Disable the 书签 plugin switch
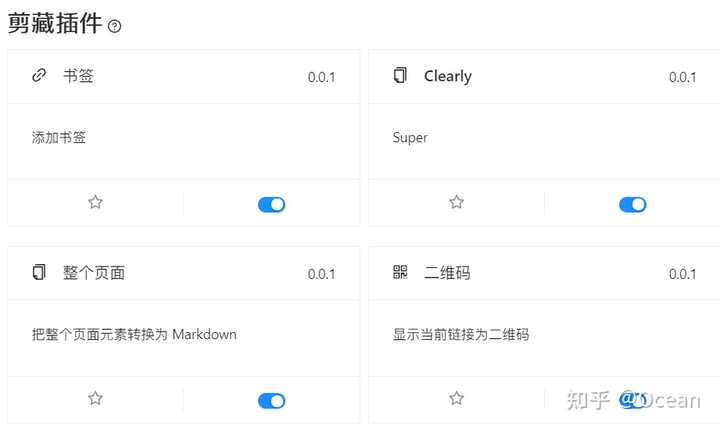Image resolution: width=720 pixels, height=429 pixels. pyautogui.click(x=271, y=204)
